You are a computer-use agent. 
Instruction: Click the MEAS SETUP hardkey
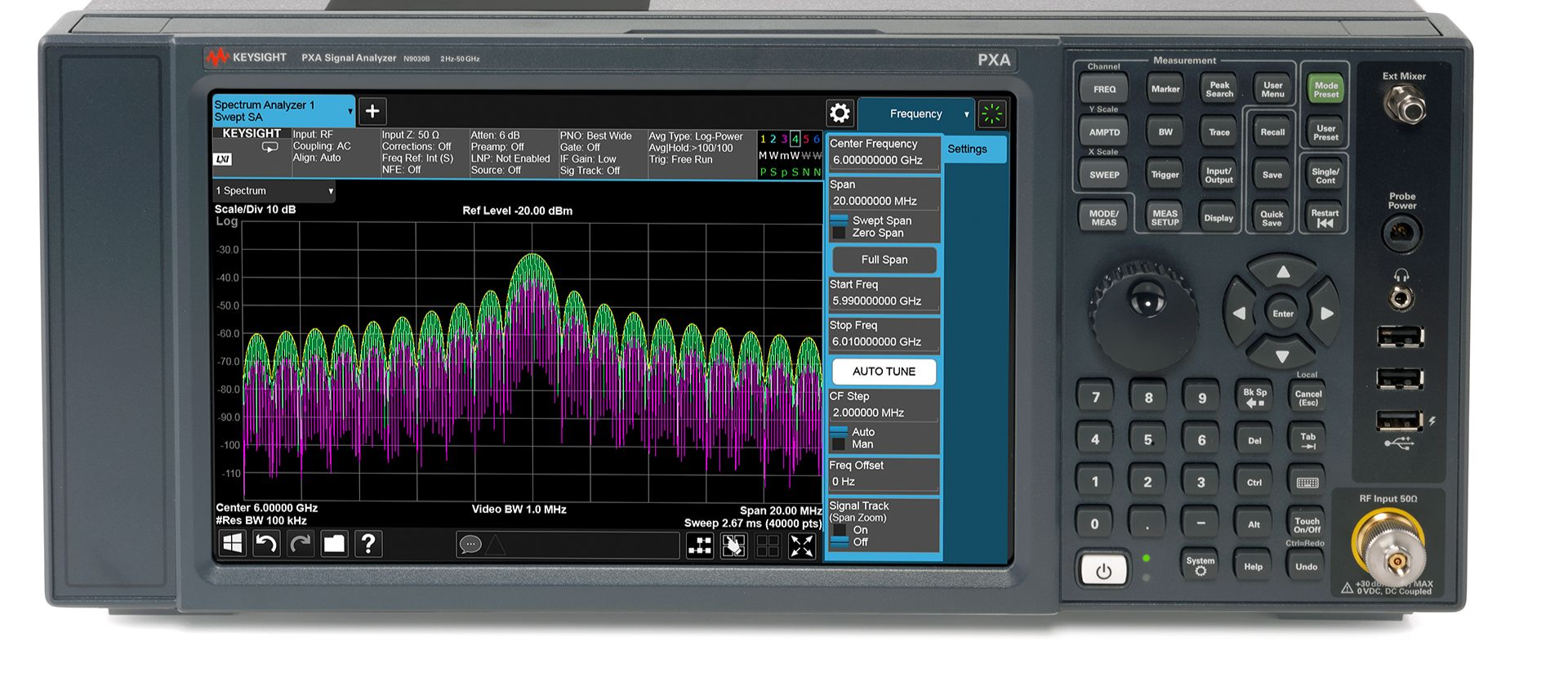click(x=1165, y=218)
